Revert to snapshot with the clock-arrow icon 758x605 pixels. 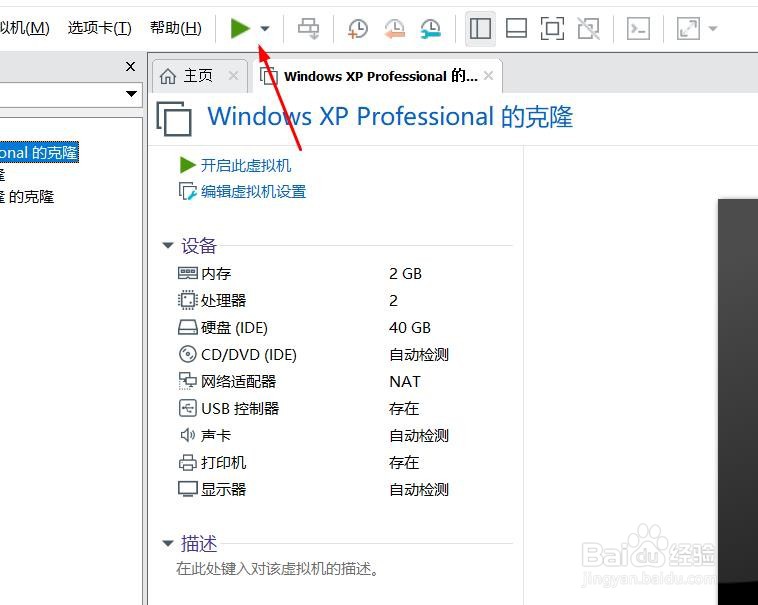[x=394, y=29]
